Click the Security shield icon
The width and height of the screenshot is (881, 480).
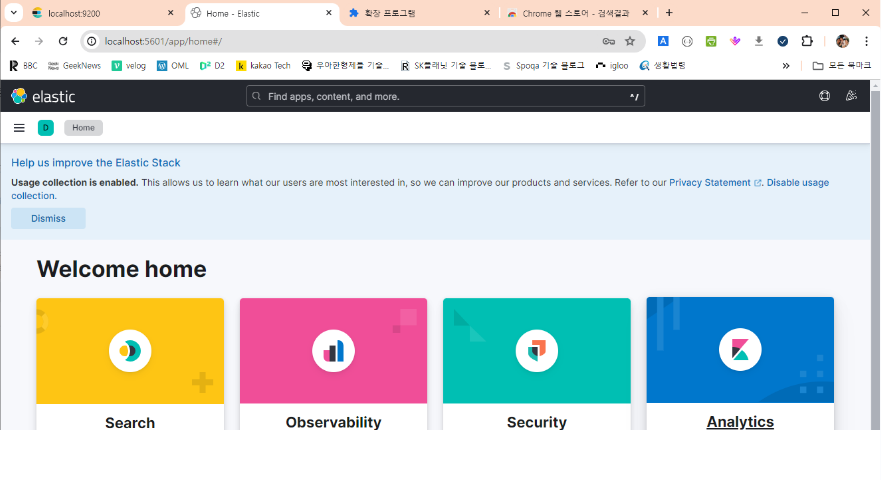click(x=537, y=351)
